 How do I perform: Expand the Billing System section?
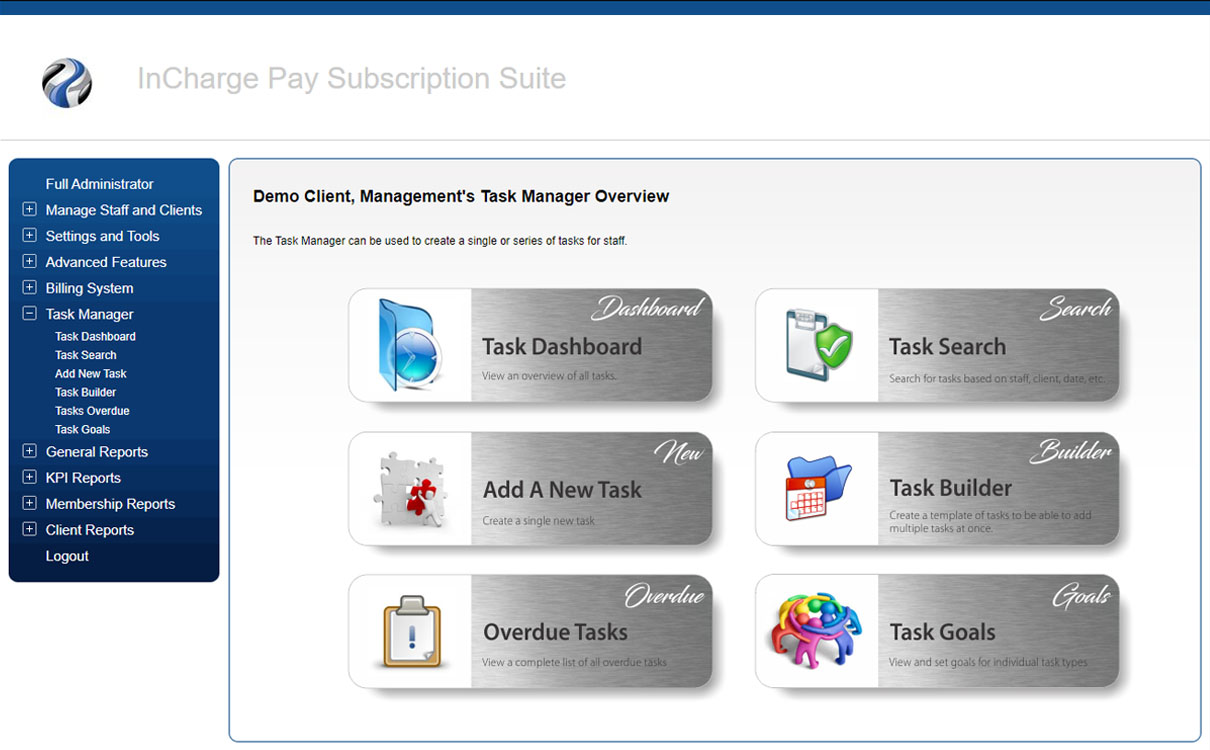29,288
